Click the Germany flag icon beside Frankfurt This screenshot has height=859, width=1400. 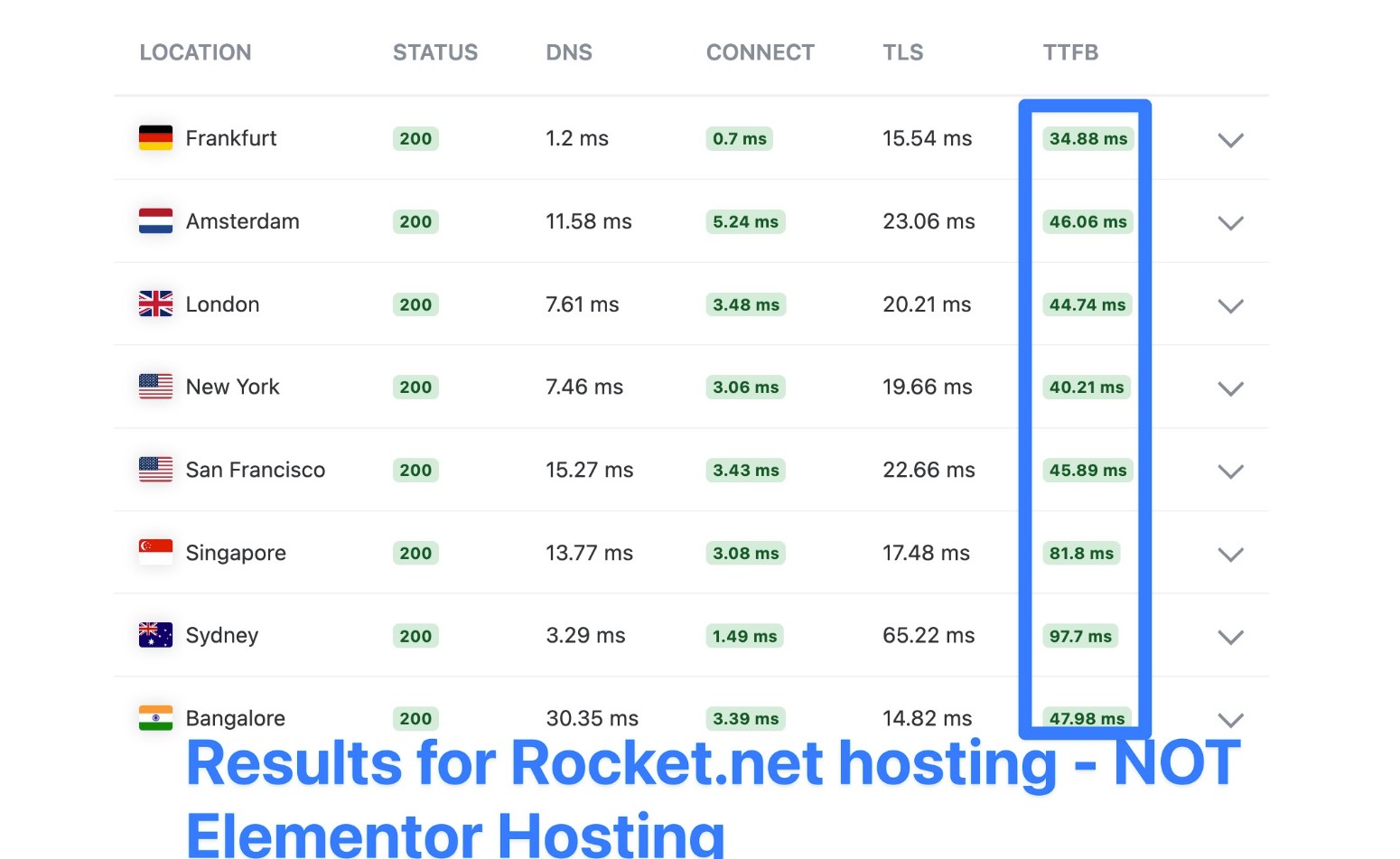coord(155,138)
